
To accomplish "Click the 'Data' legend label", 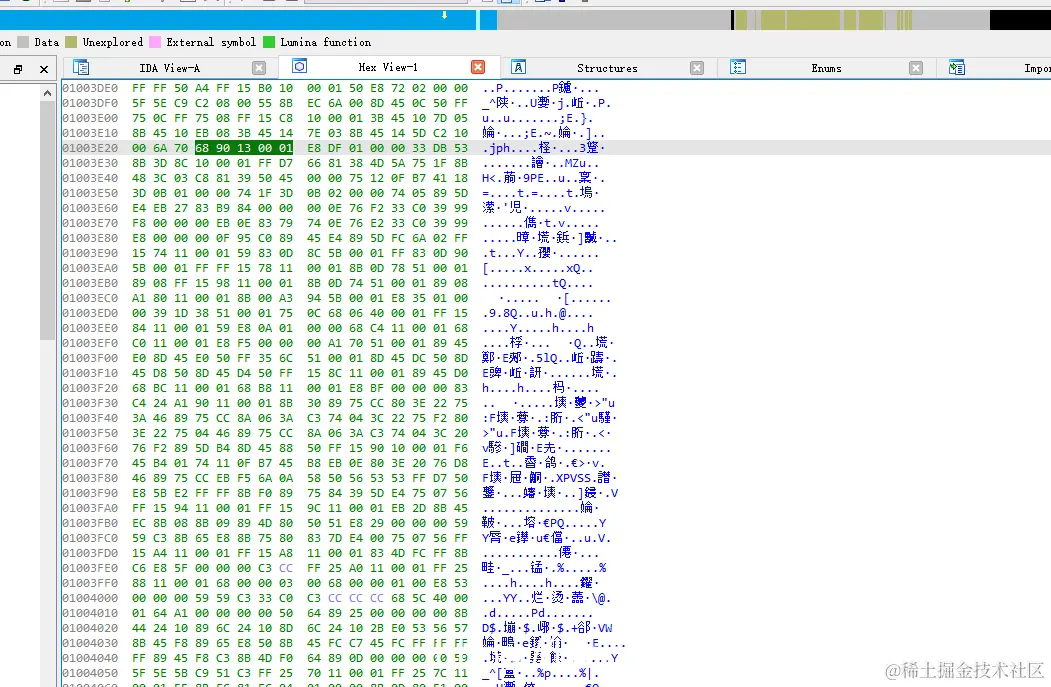I will [47, 42].
